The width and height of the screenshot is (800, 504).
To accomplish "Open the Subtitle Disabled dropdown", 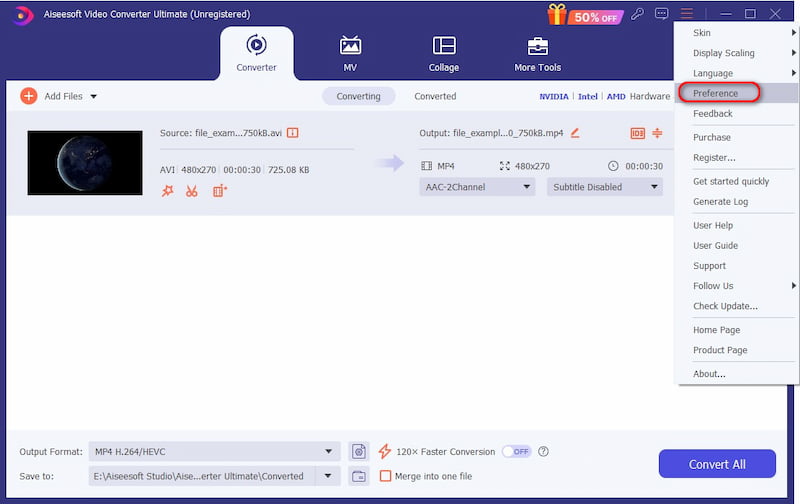I will click(x=605, y=187).
